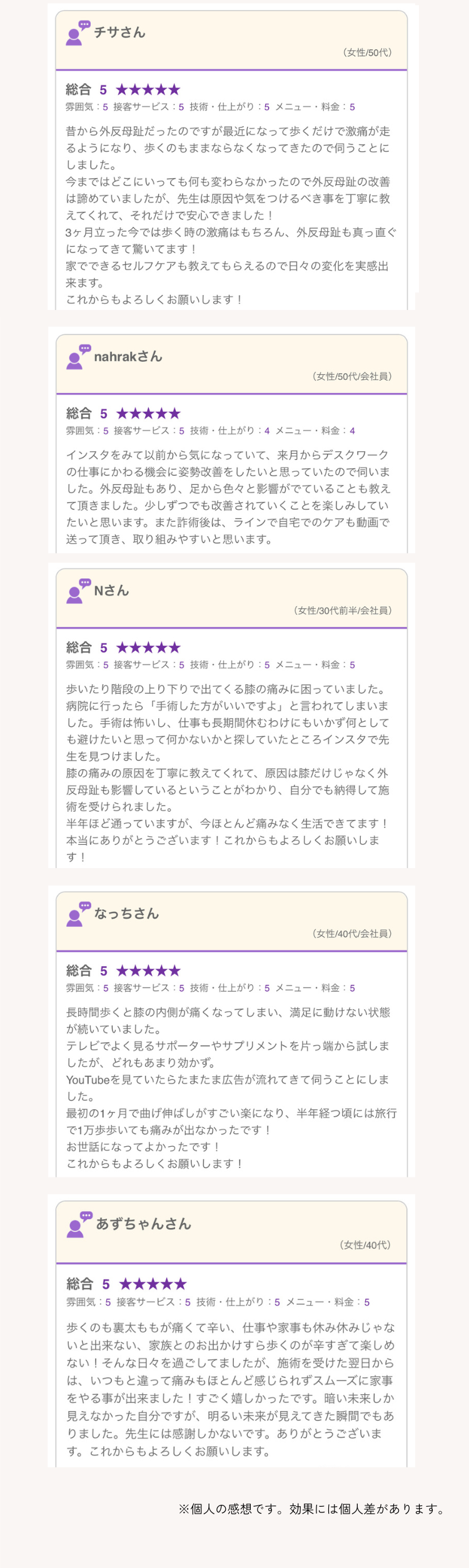
Task: Click the star rating in あずちゃんさん's review
Action: [153, 1284]
